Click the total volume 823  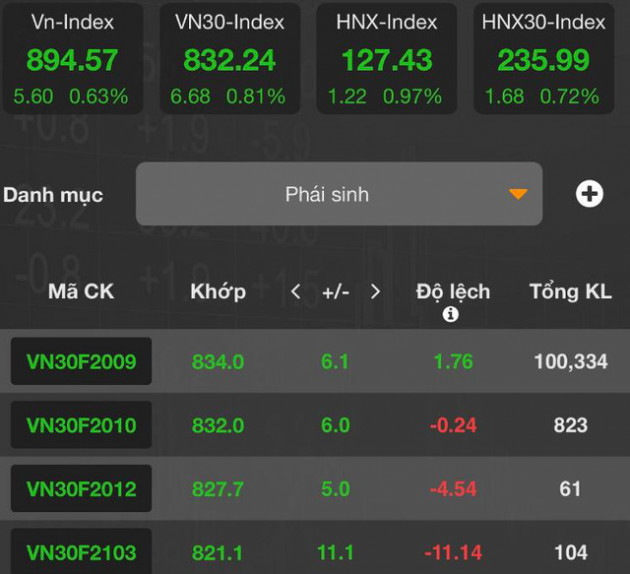click(571, 425)
